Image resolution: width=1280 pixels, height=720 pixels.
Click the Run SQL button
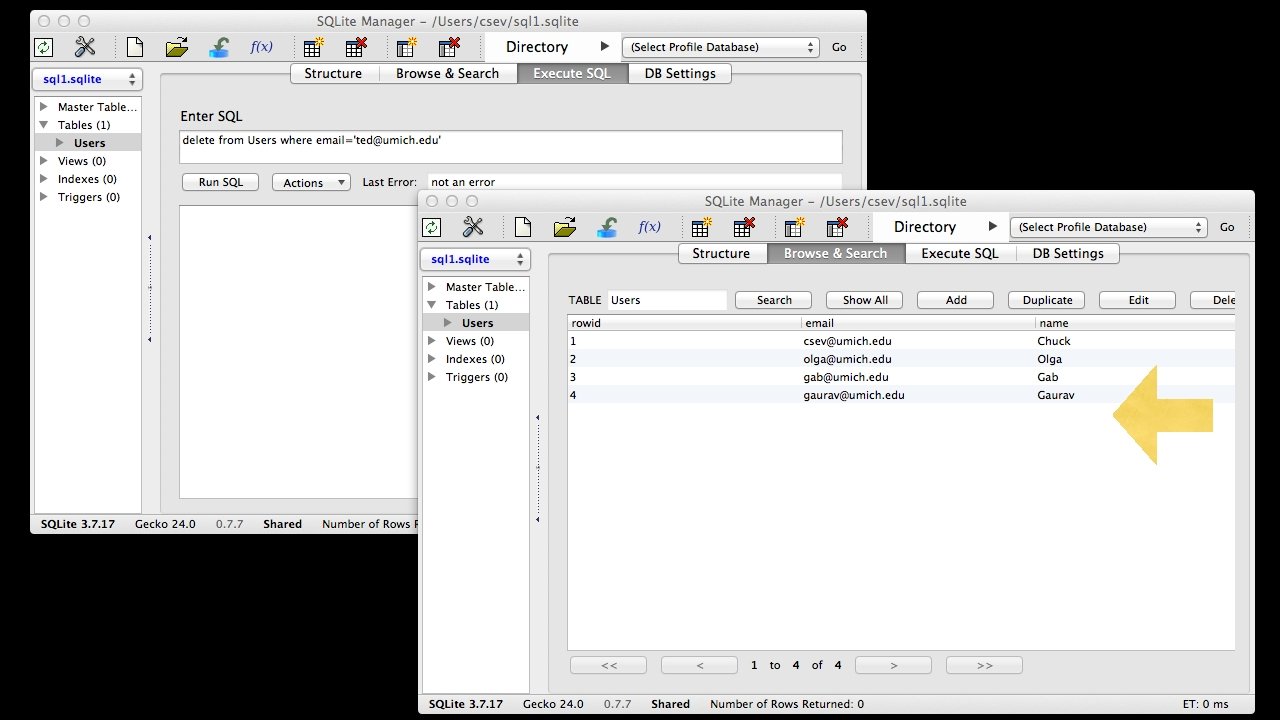pyautogui.click(x=221, y=182)
